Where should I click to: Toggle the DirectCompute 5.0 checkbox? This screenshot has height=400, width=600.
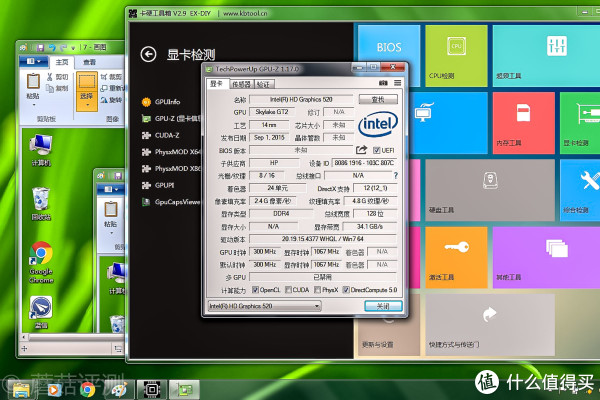pyautogui.click(x=346, y=290)
